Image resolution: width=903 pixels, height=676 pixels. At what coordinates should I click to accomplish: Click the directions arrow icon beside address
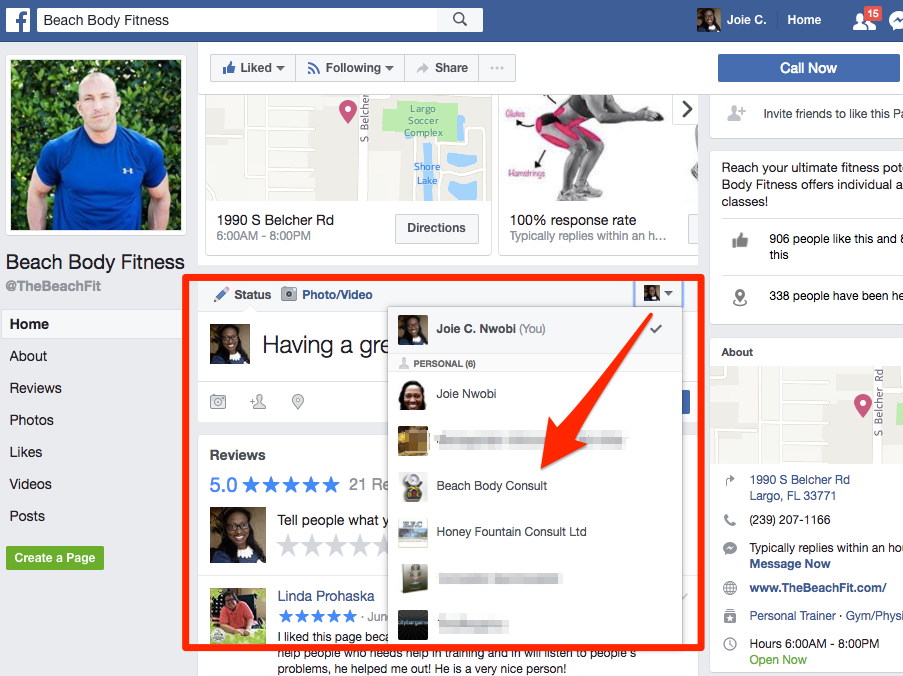[730, 480]
